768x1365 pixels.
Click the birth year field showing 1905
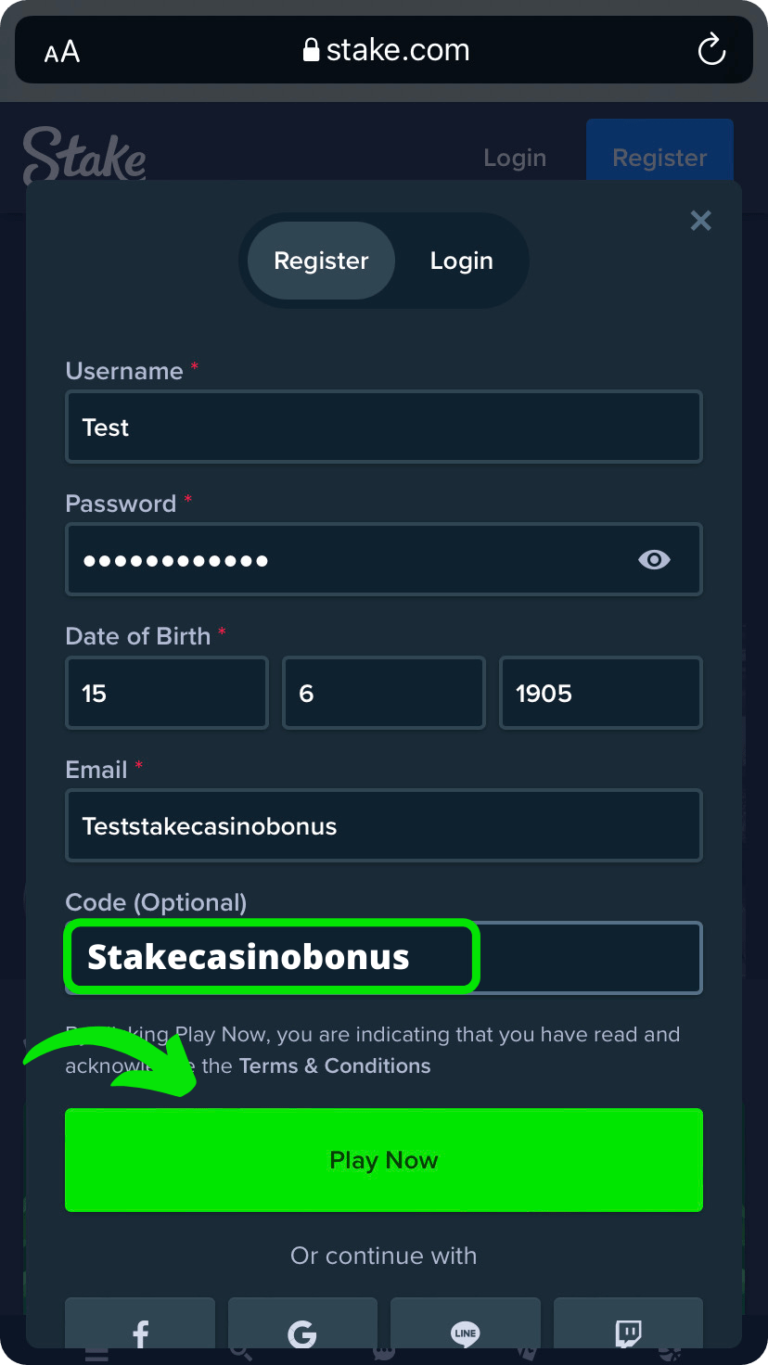(600, 692)
